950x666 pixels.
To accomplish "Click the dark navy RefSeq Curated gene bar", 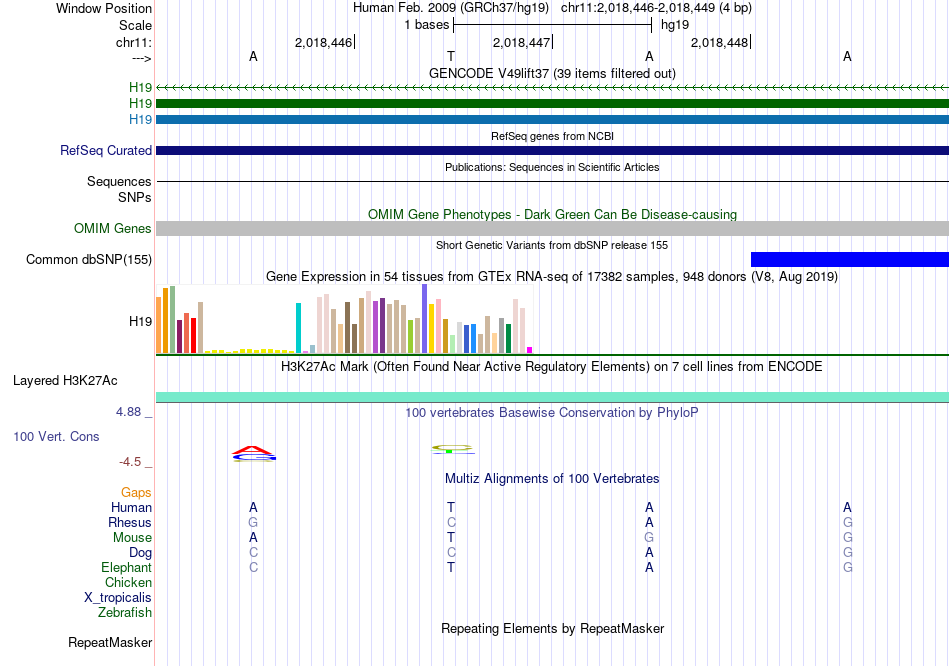I will 552,150.
